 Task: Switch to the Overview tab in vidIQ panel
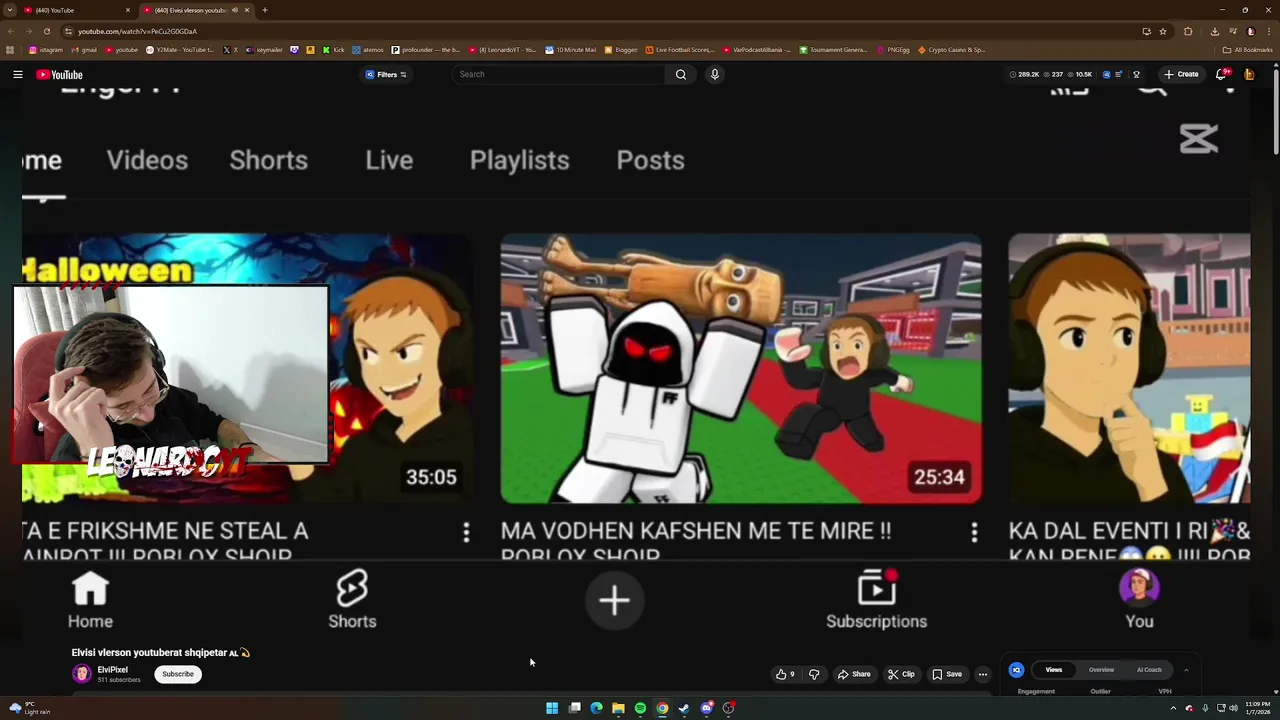[1101, 670]
